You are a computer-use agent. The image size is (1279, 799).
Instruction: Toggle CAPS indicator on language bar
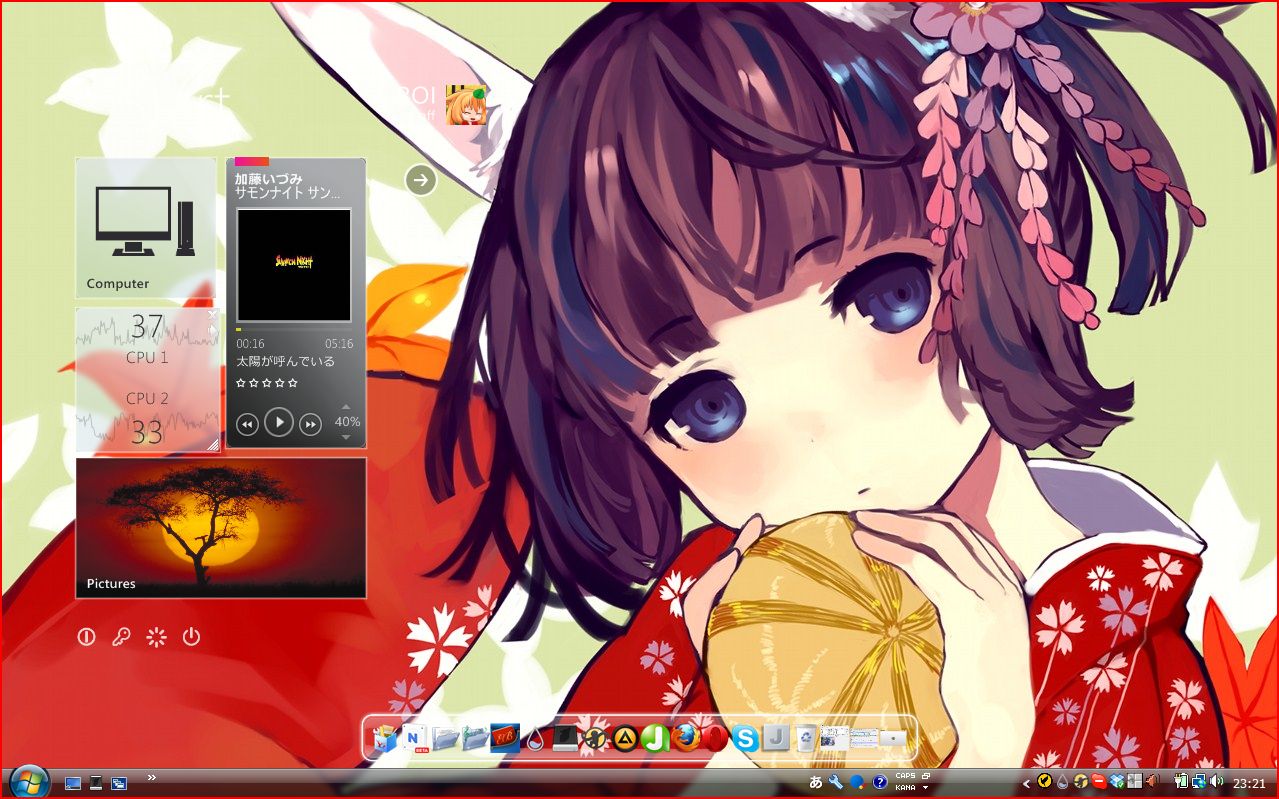tap(905, 776)
